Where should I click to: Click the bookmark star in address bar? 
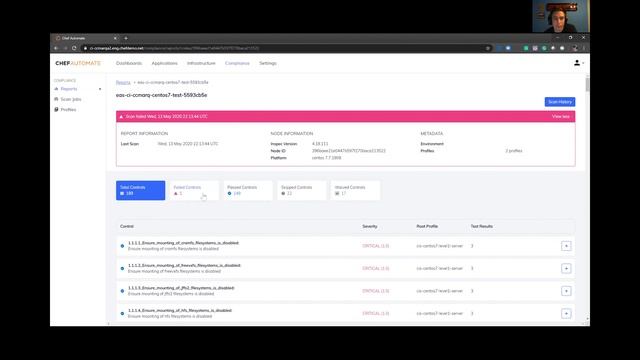tap(488, 48)
